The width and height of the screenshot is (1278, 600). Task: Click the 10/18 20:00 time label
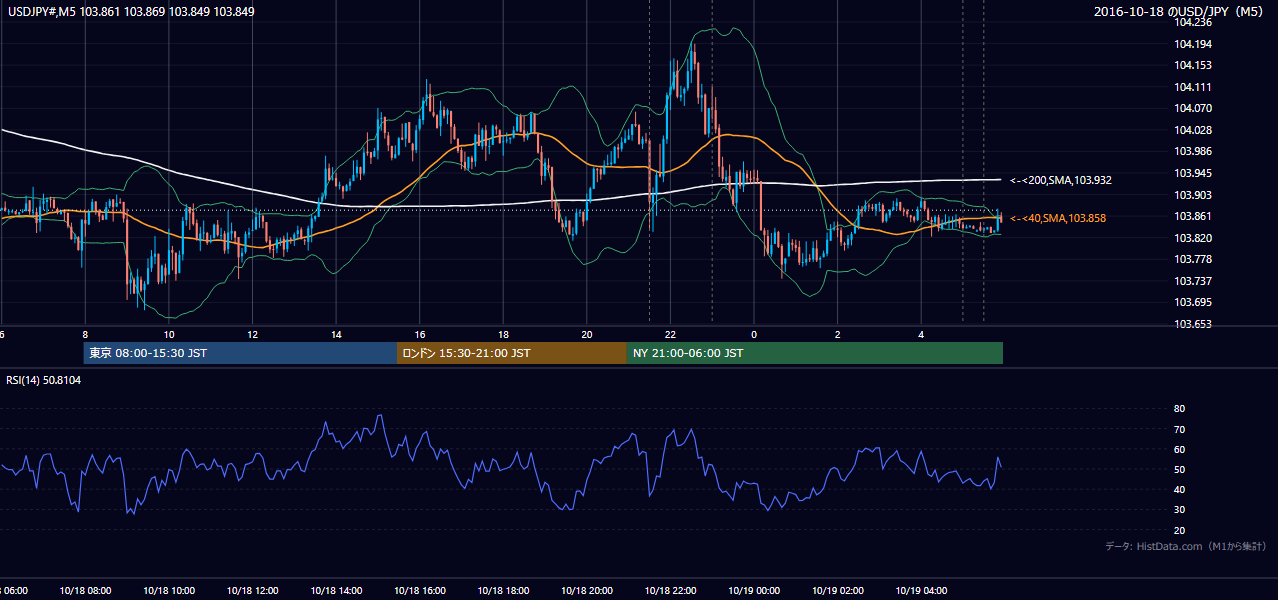pyautogui.click(x=586, y=591)
